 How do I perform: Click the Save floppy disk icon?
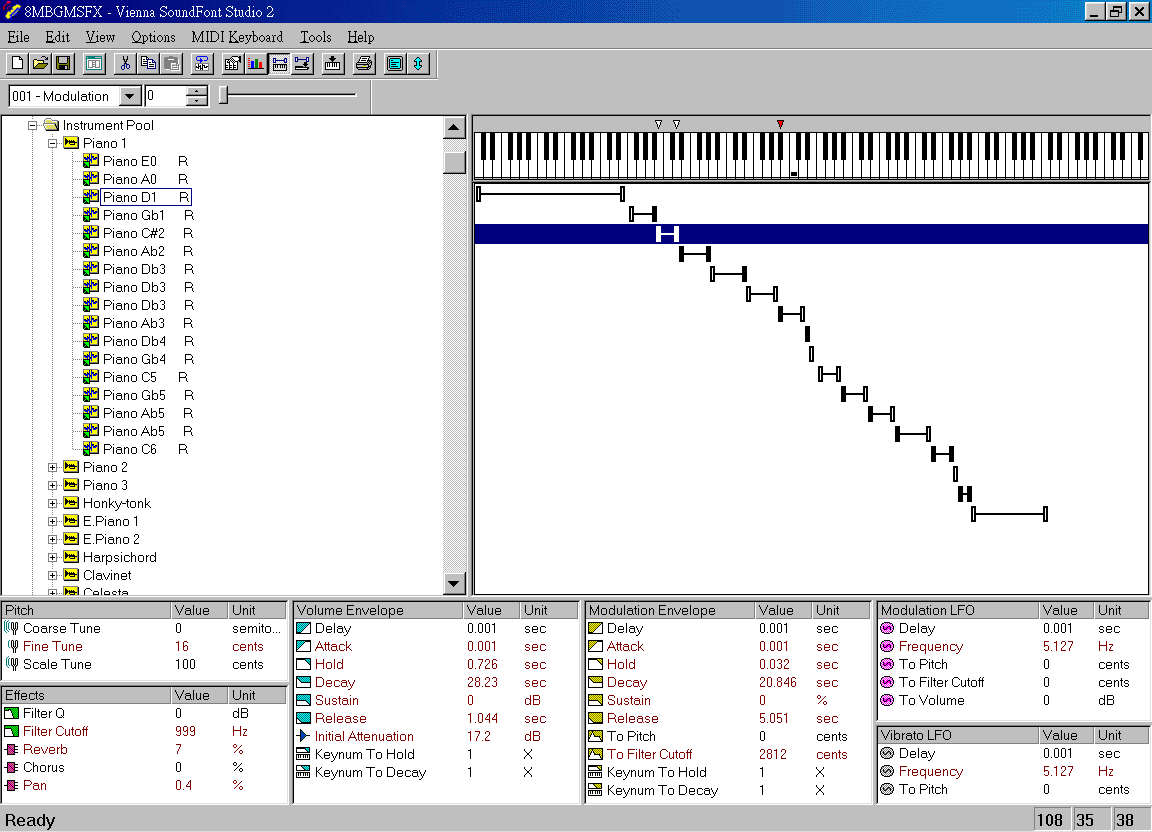pyautogui.click(x=63, y=64)
